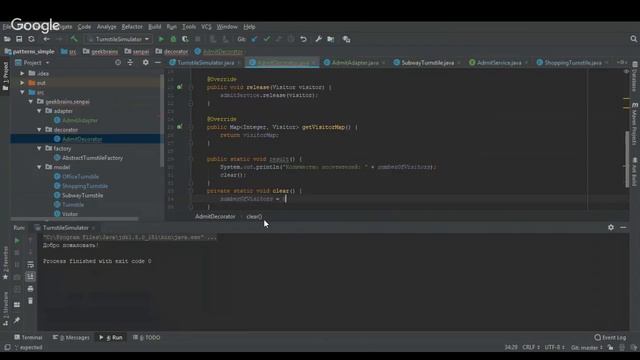This screenshot has height=360, width=640.
Task: Open the Run panel settings gear
Action: [611, 227]
